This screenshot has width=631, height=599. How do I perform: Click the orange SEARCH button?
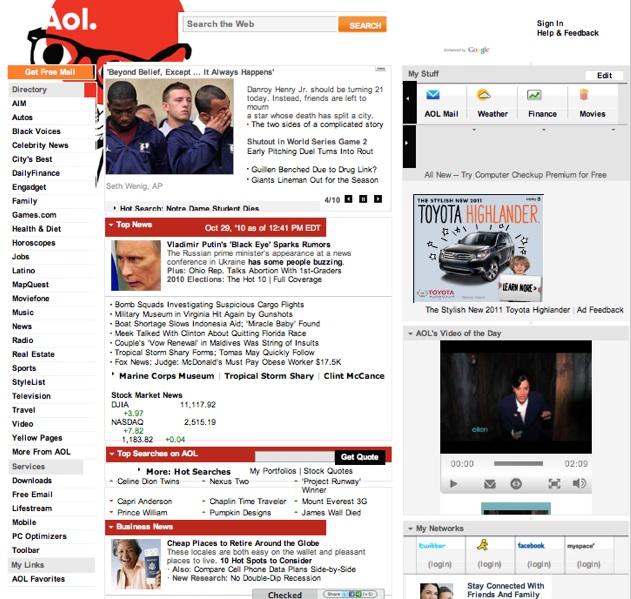(363, 25)
